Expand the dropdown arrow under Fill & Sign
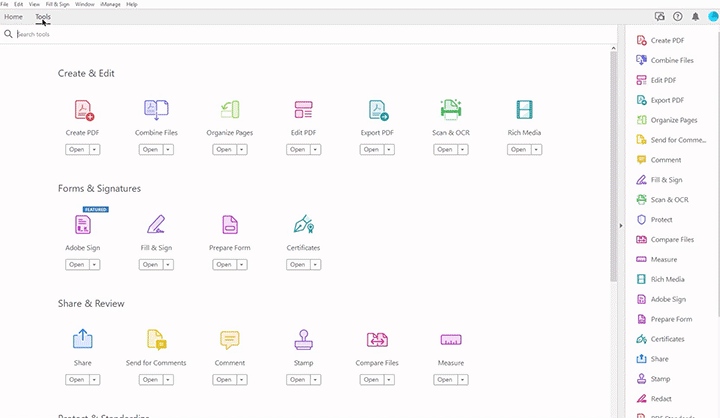Screen dimensions: 720x418 (x=169, y=265)
